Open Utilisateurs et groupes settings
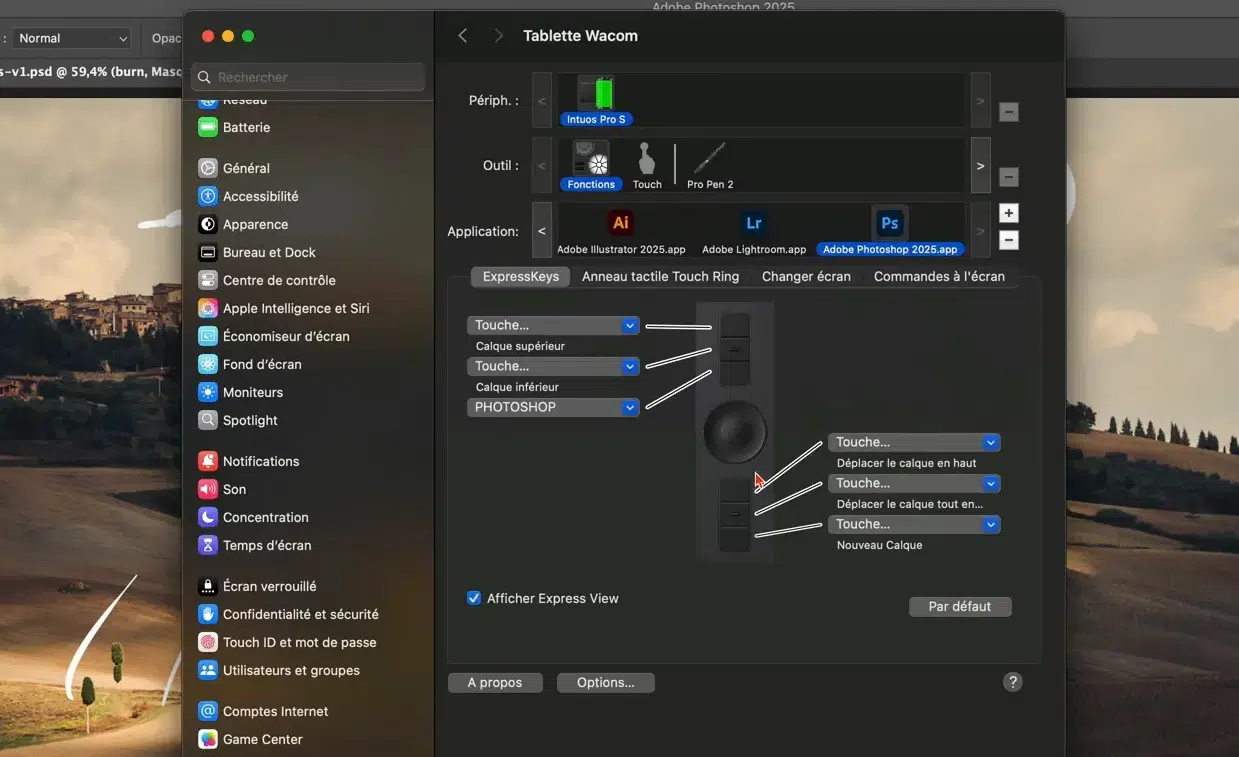Screen dimensions: 1239x757 (x=279, y=670)
